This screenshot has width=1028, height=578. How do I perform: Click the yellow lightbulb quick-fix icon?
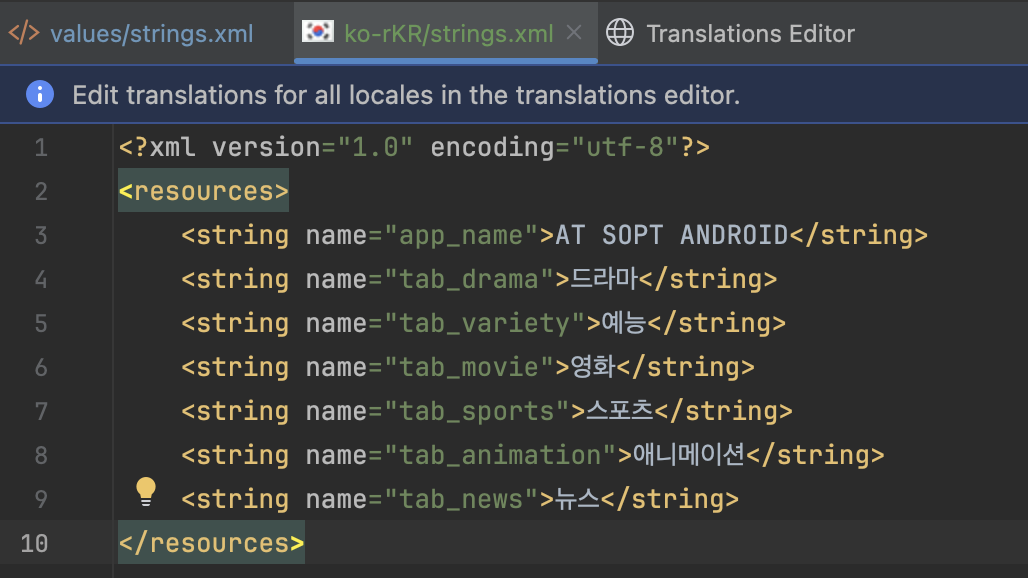[x=146, y=491]
